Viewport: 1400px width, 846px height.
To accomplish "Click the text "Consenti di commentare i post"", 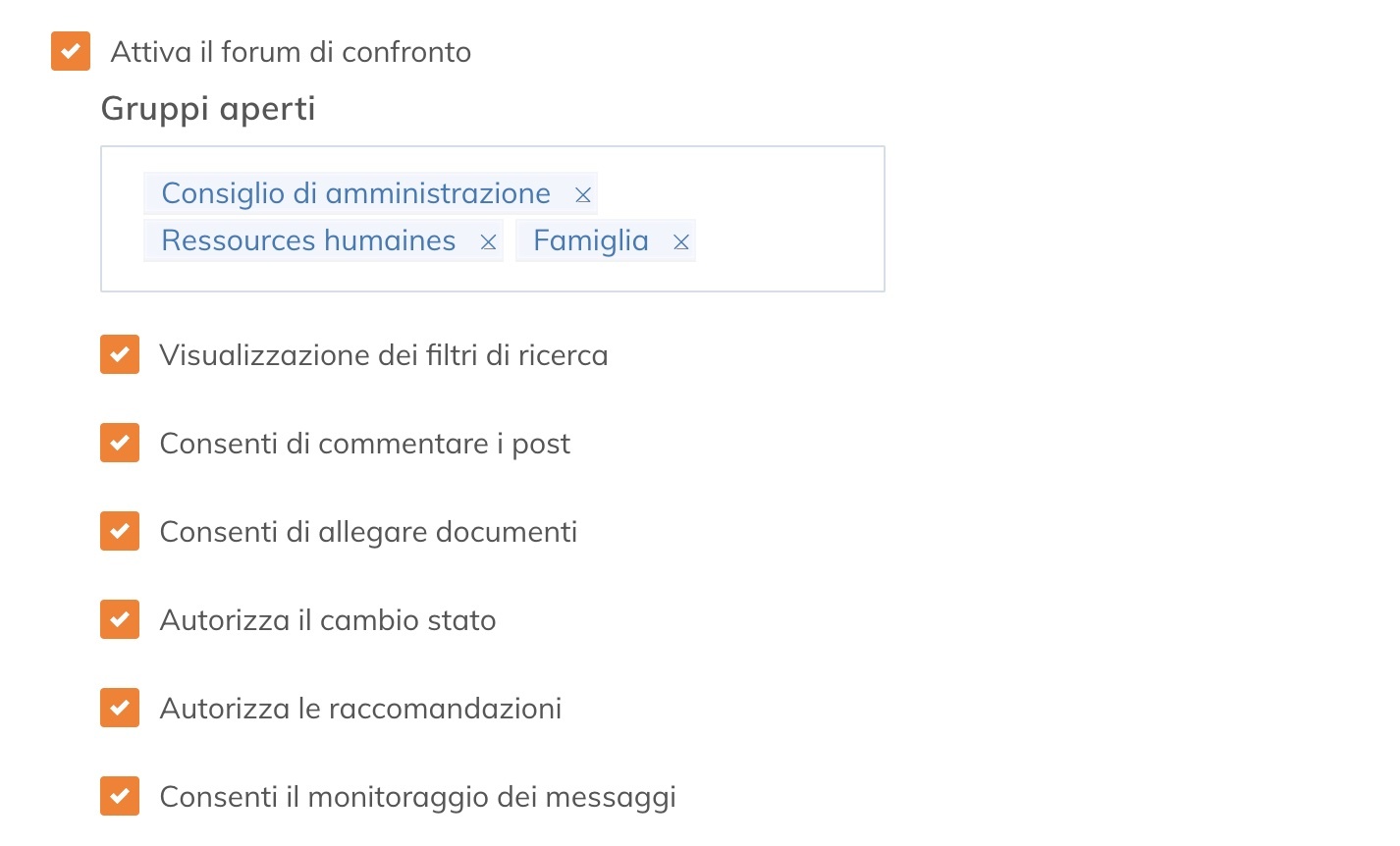I will pos(365,443).
